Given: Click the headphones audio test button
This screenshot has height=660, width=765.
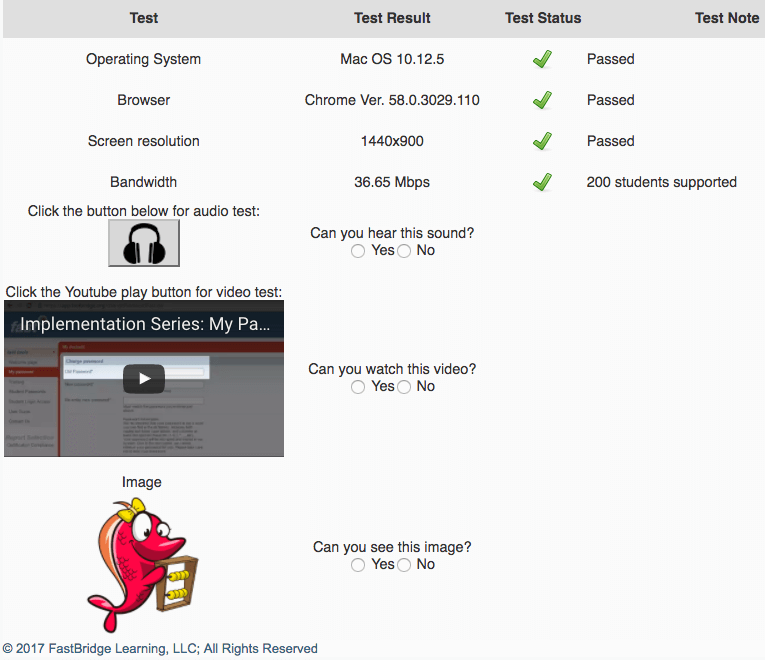Looking at the screenshot, I should click(x=143, y=243).
